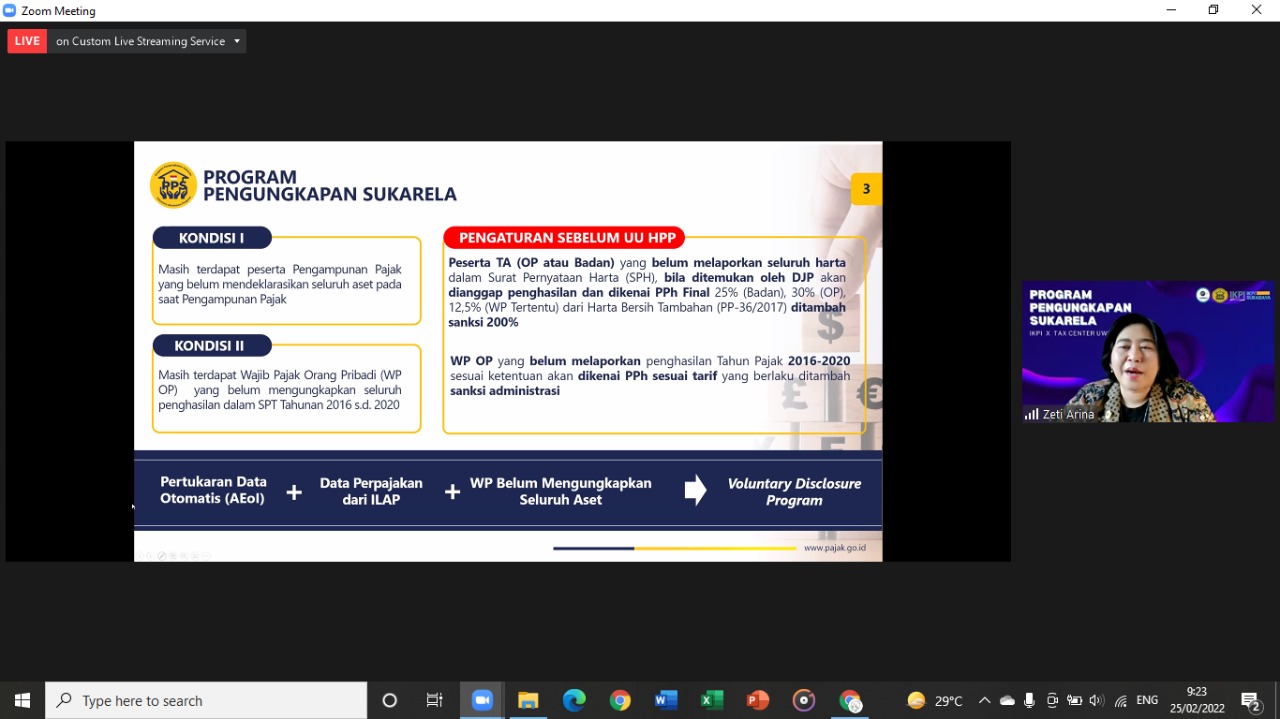
Task: Click the Zoom icon in taskbar
Action: tap(482, 700)
